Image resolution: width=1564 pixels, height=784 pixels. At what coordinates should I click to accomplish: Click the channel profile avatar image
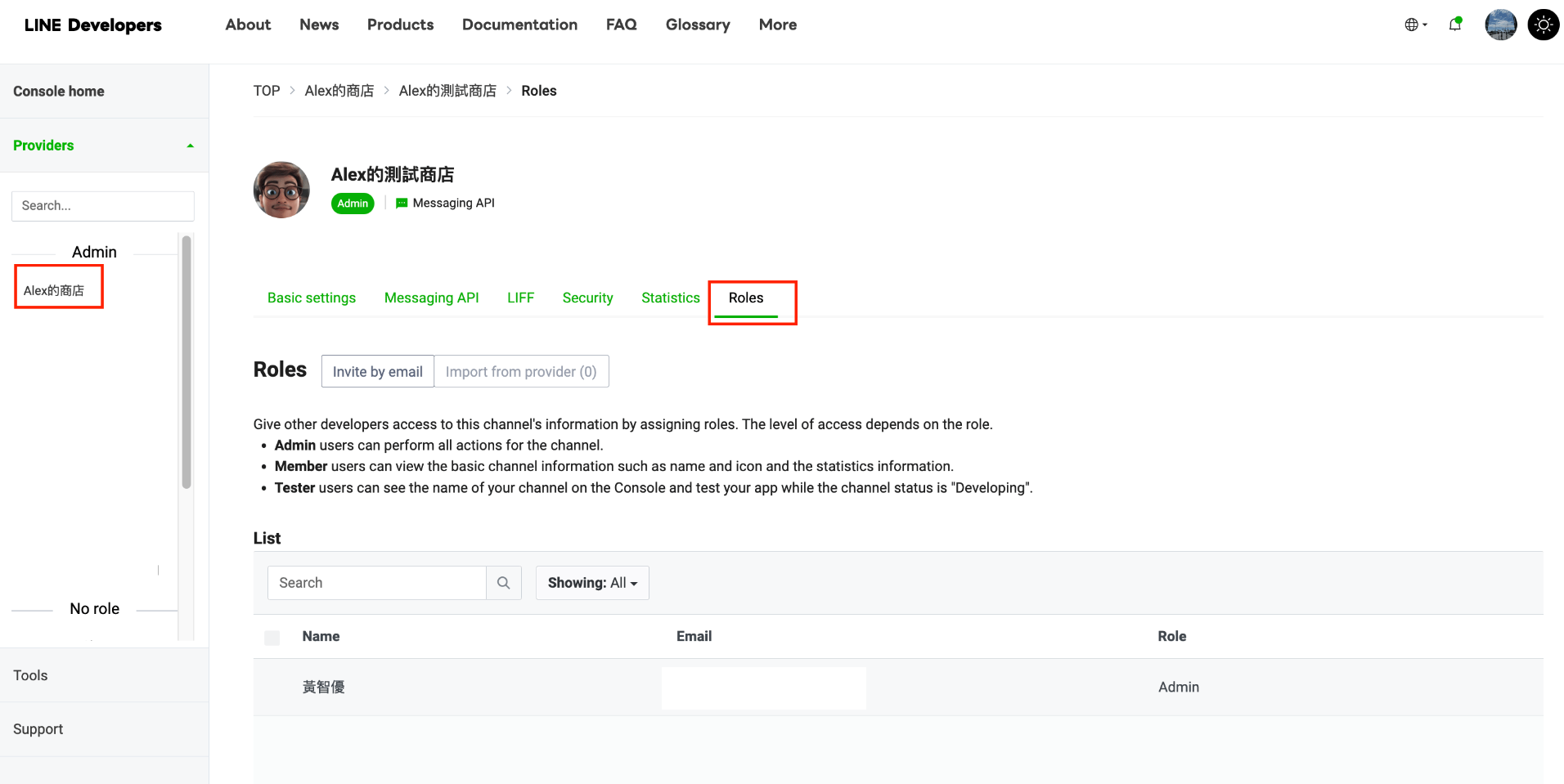(x=281, y=190)
